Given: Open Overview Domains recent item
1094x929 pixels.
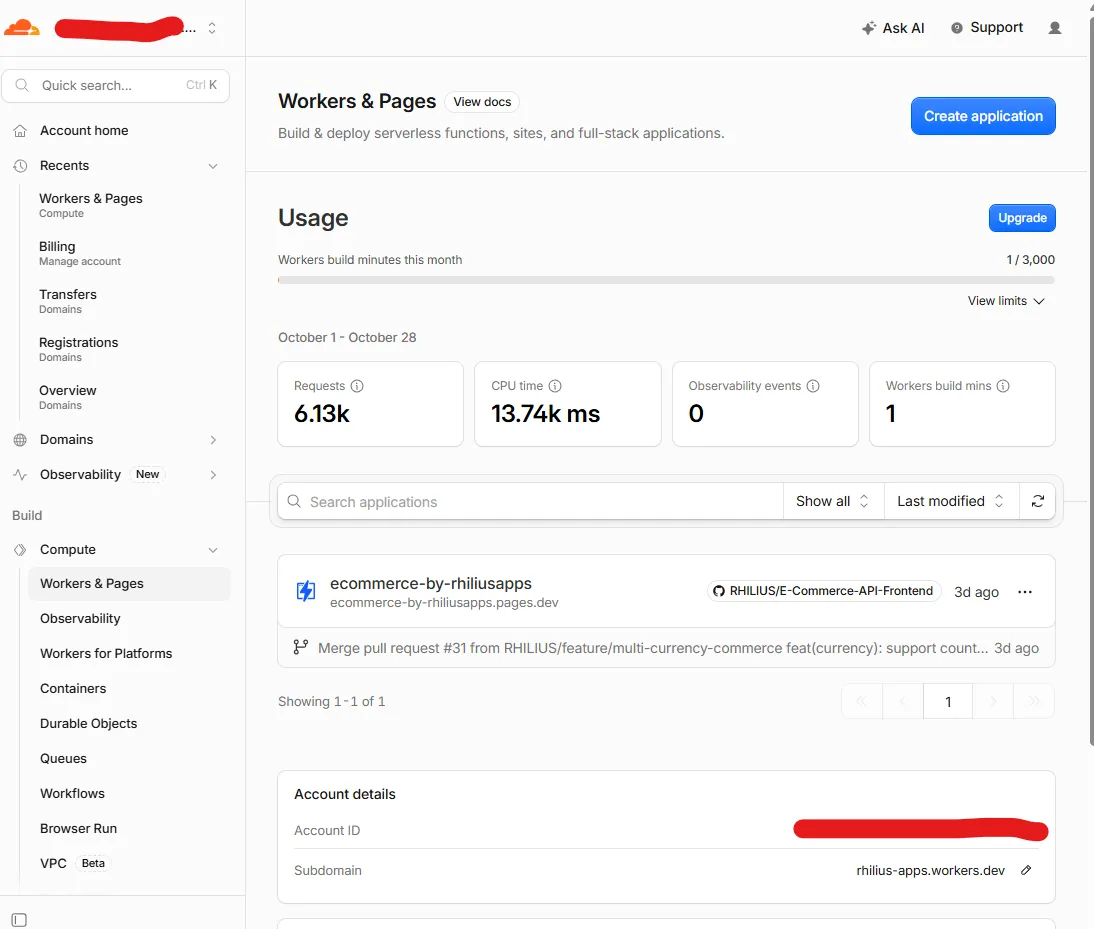Looking at the screenshot, I should (68, 398).
